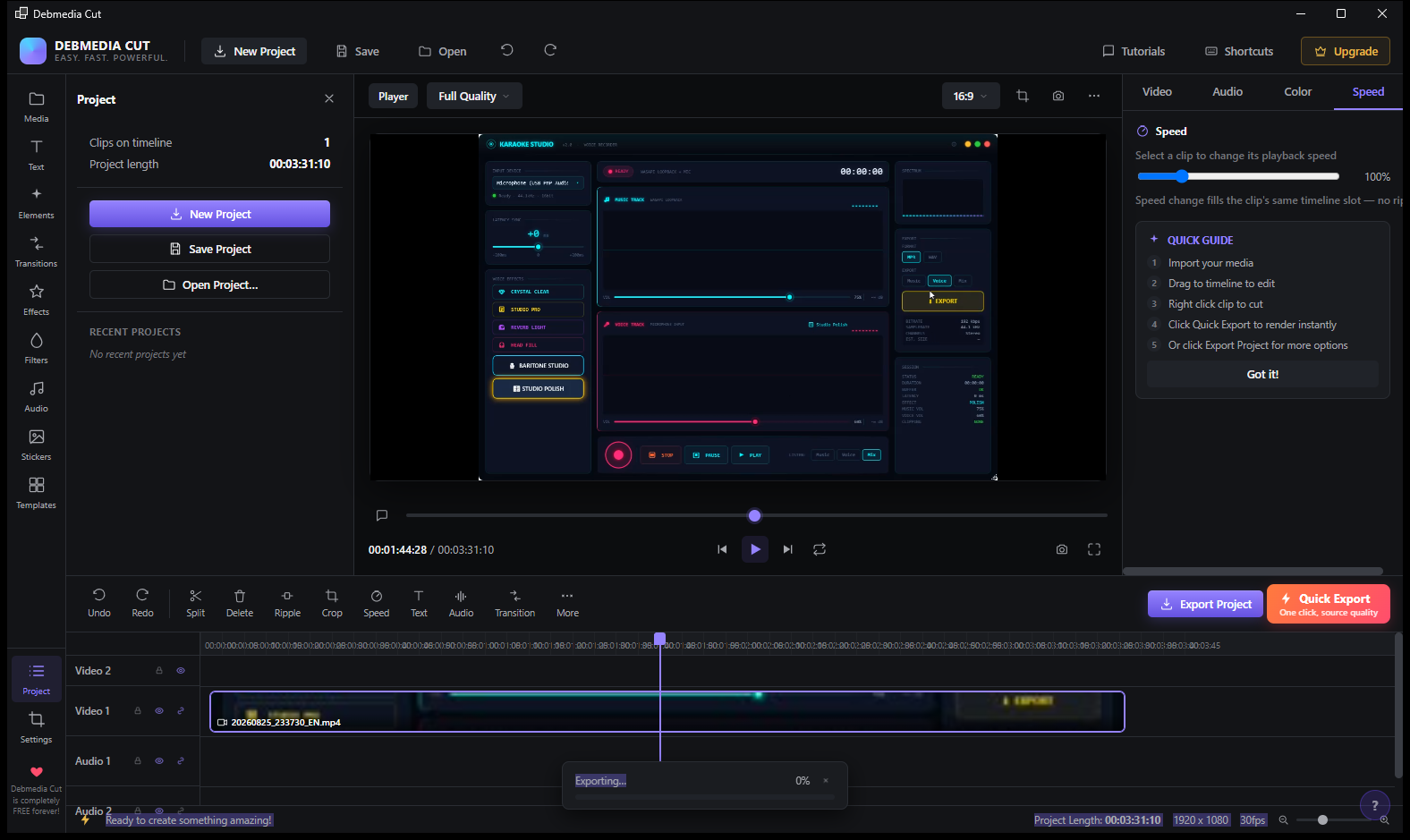Play the video preview

pyautogui.click(x=755, y=549)
